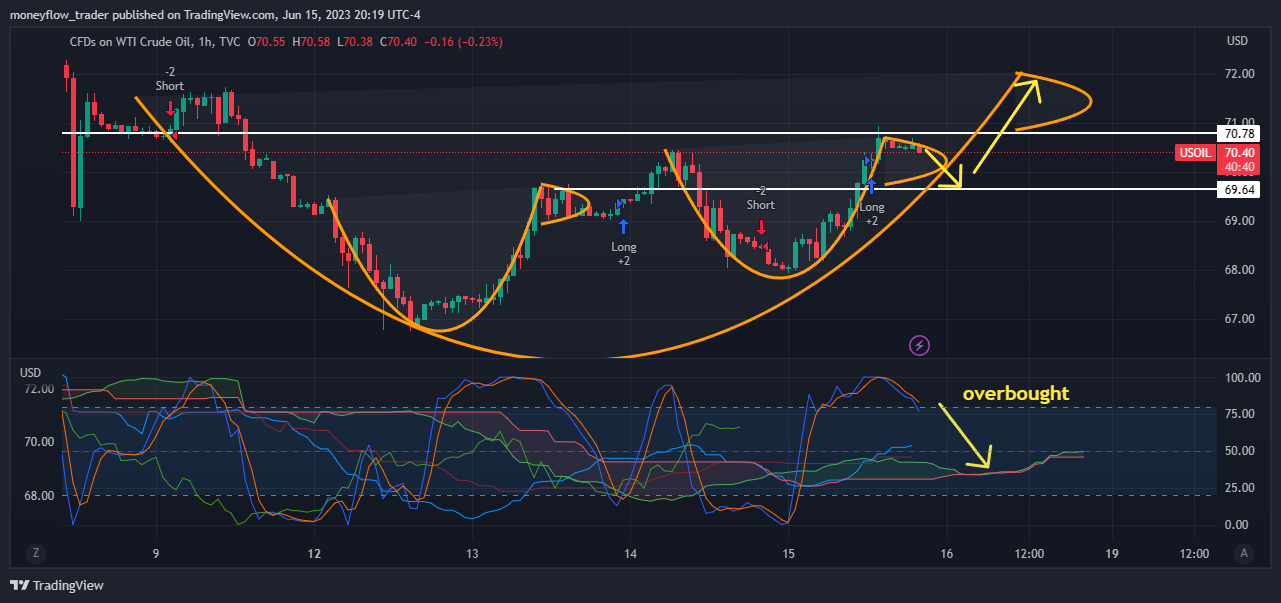Click the Z timezone button below the chart

pos(35,553)
